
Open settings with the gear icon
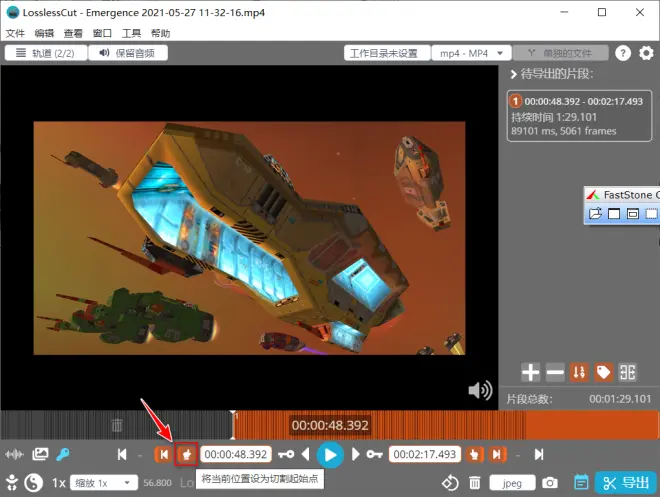[x=646, y=53]
